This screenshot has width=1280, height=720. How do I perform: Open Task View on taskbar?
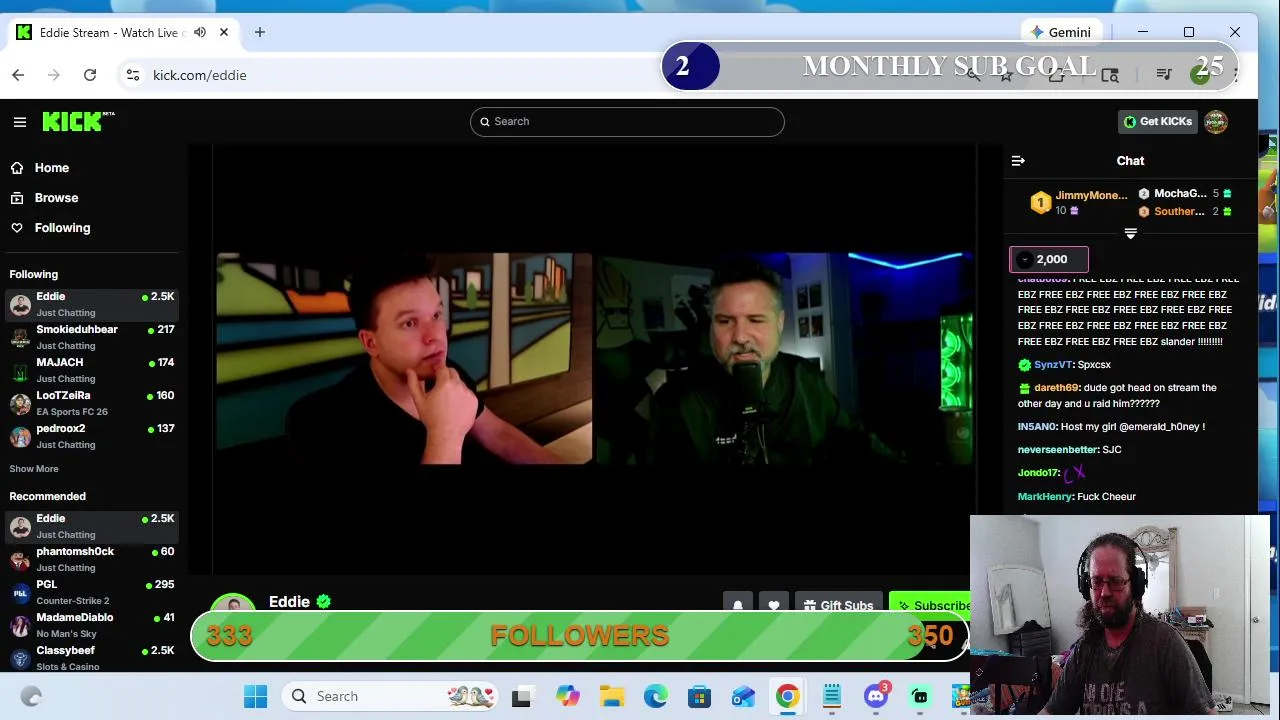pyautogui.click(x=522, y=697)
